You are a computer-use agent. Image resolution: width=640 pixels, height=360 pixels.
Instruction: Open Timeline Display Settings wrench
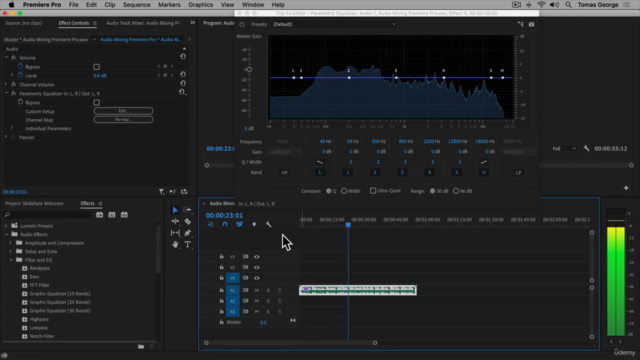pos(268,224)
